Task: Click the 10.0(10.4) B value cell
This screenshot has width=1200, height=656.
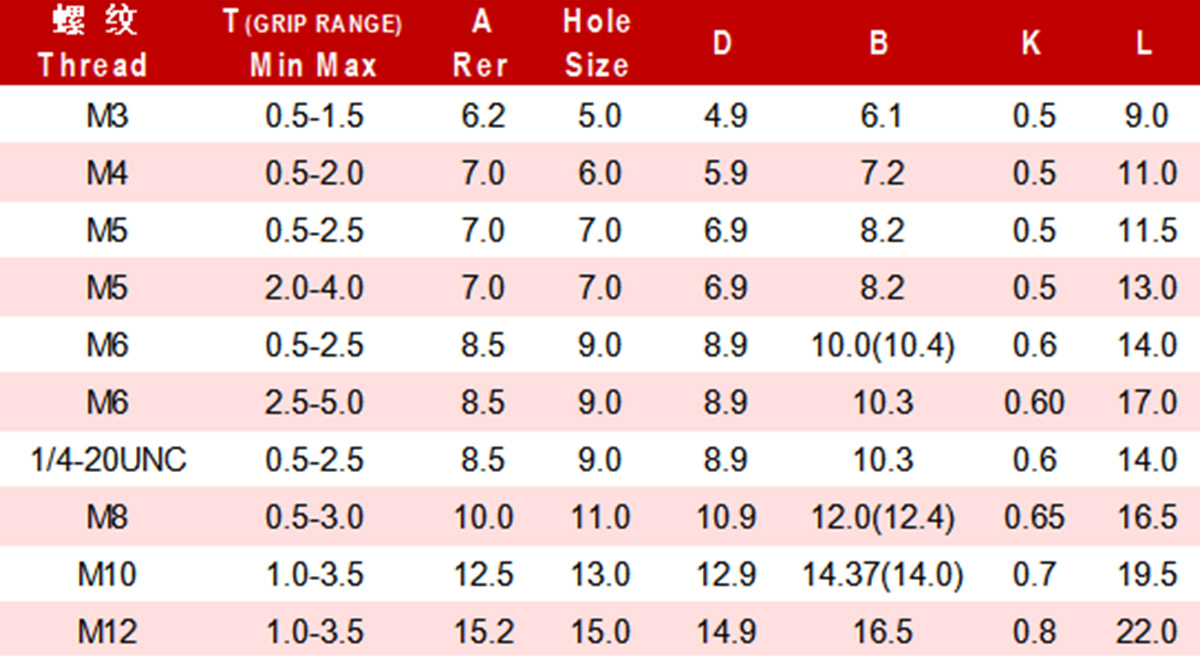Action: 882,346
